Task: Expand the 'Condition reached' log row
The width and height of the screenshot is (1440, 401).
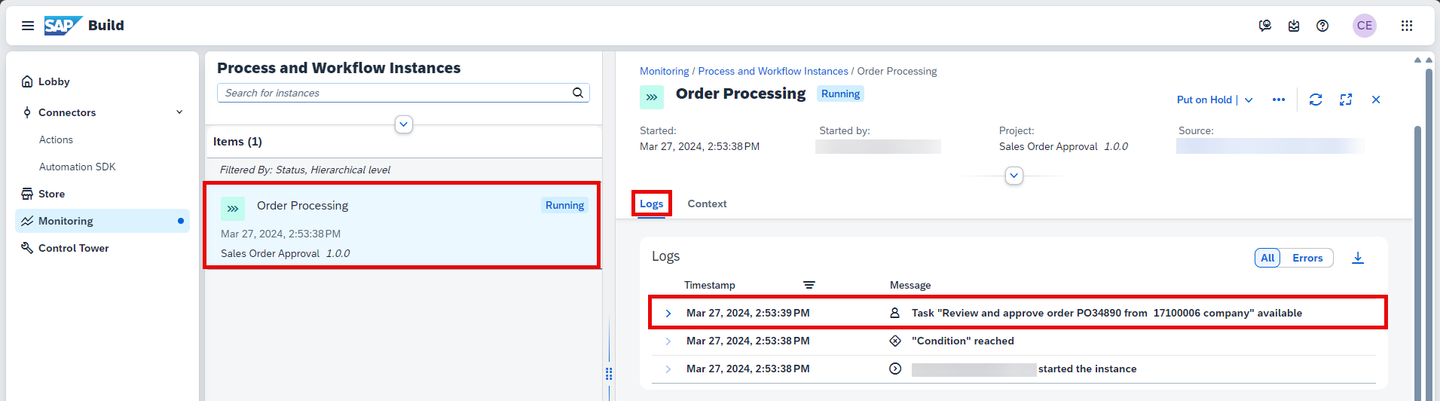Action: pos(668,341)
